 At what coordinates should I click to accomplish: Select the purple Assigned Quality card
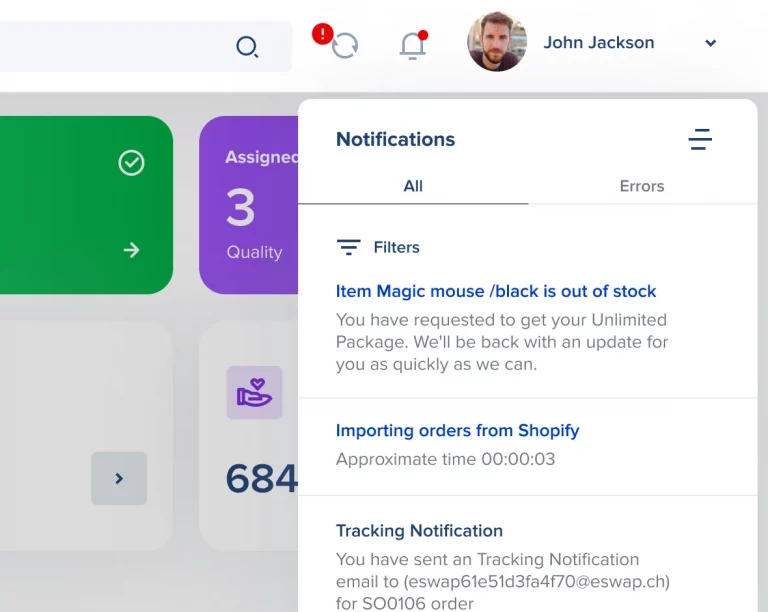(x=249, y=205)
